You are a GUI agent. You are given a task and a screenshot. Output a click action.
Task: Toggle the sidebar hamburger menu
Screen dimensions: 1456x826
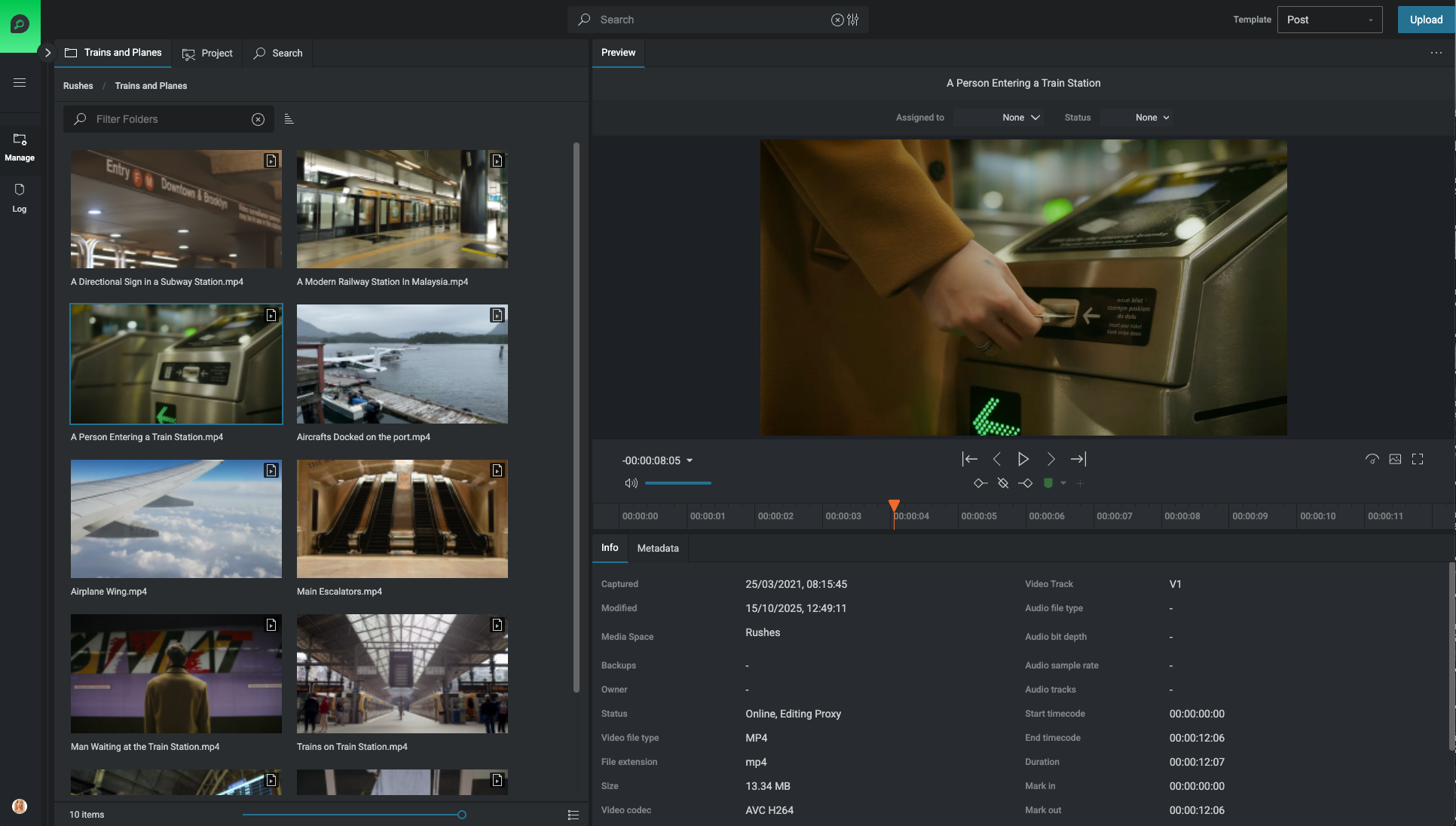coord(20,83)
